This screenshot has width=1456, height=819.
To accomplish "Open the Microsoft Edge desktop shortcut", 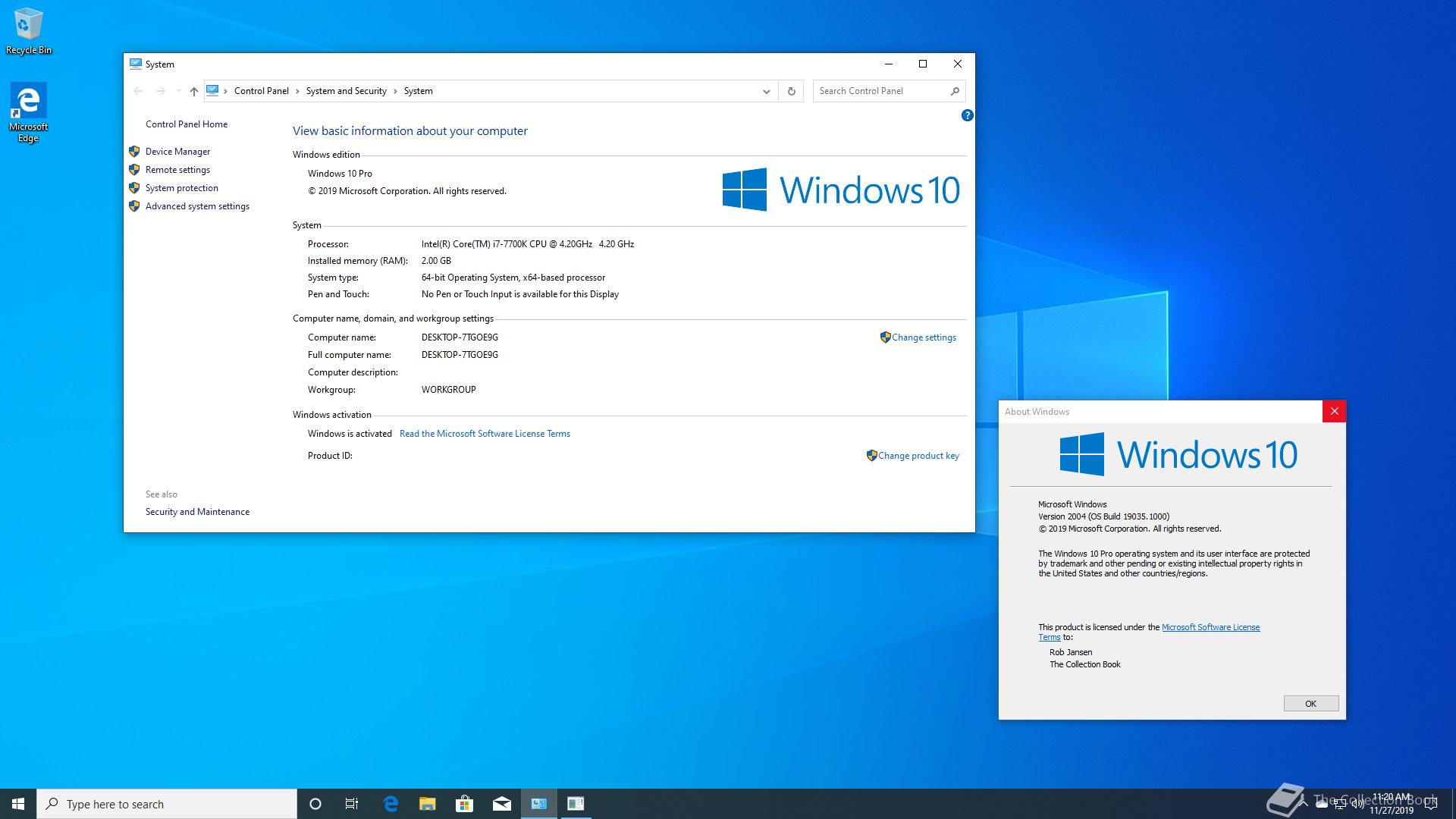I will coord(28,112).
